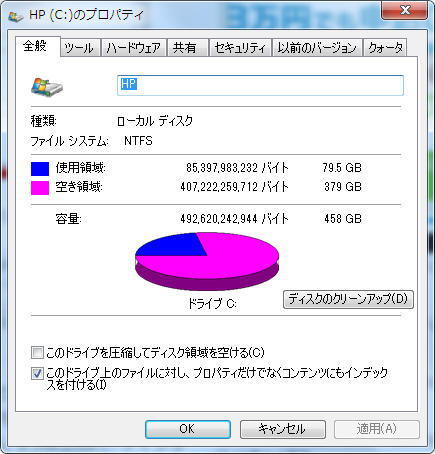This screenshot has width=435, height=454.
Task: Click the 適用(A) button
Action: 377,429
